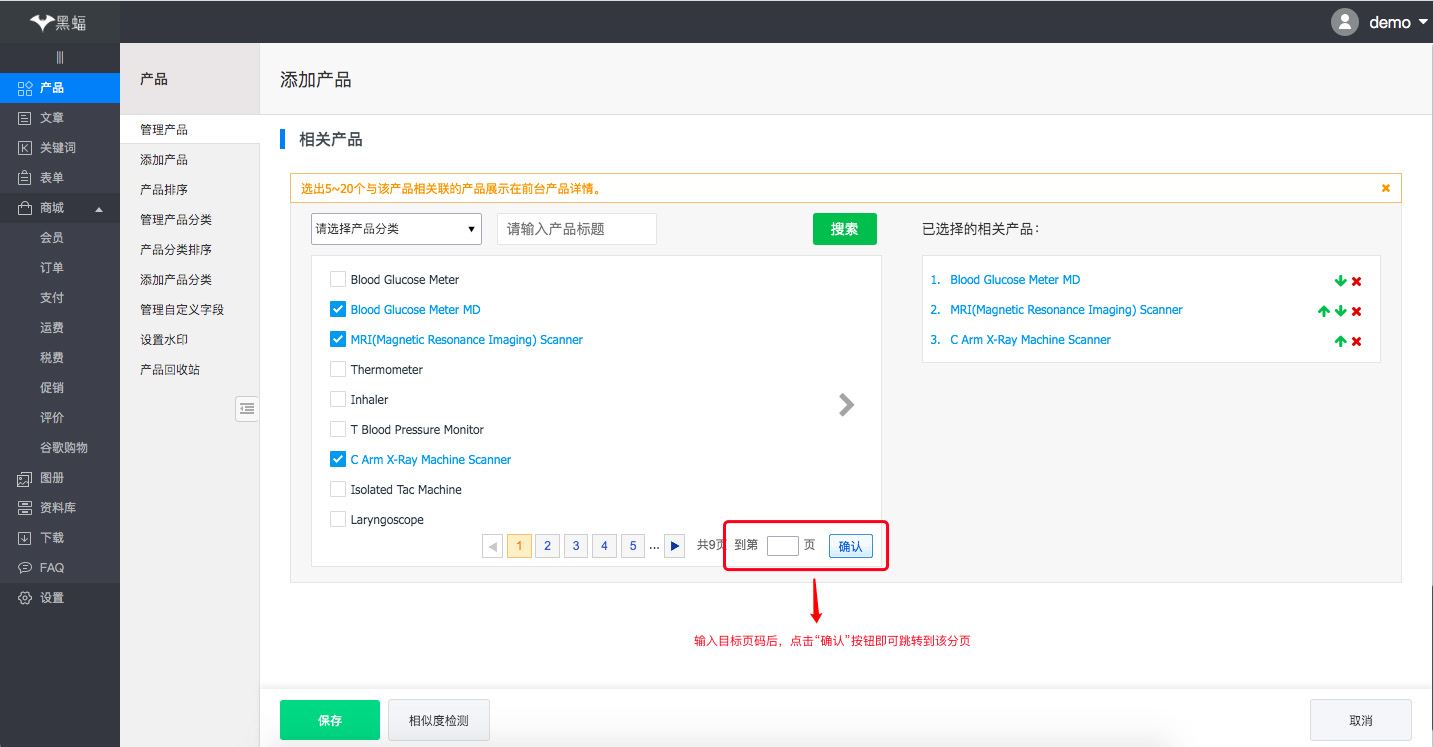Select 订单 under the mall menu
Viewport: 1433px width, 747px height.
tap(52, 267)
